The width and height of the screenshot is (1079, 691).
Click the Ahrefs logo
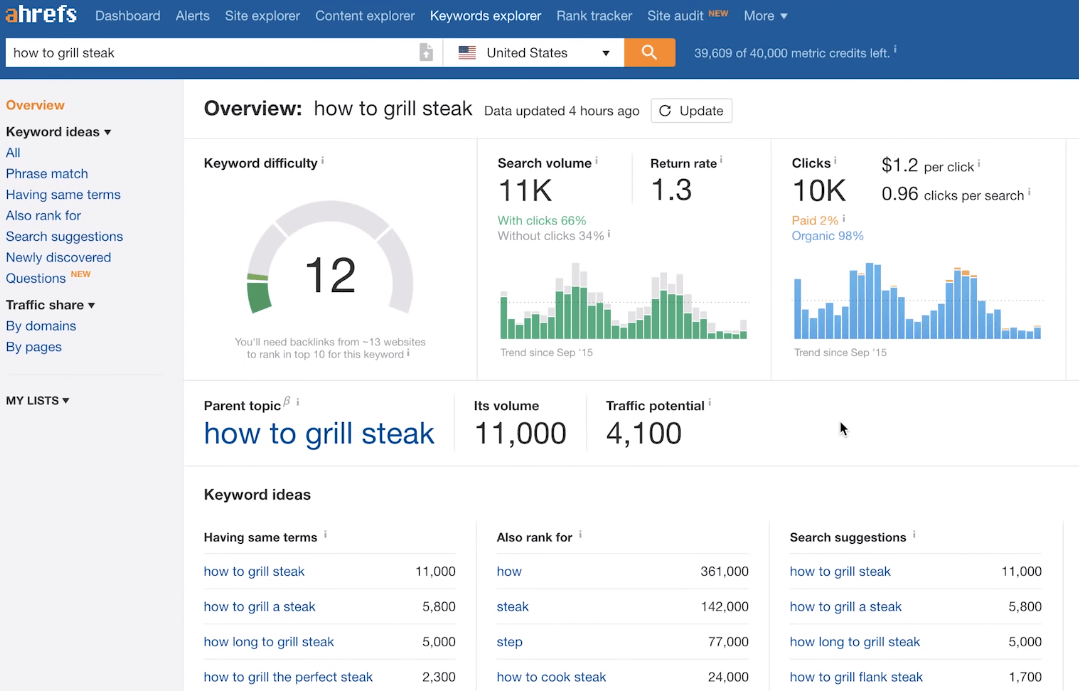pyautogui.click(x=40, y=15)
